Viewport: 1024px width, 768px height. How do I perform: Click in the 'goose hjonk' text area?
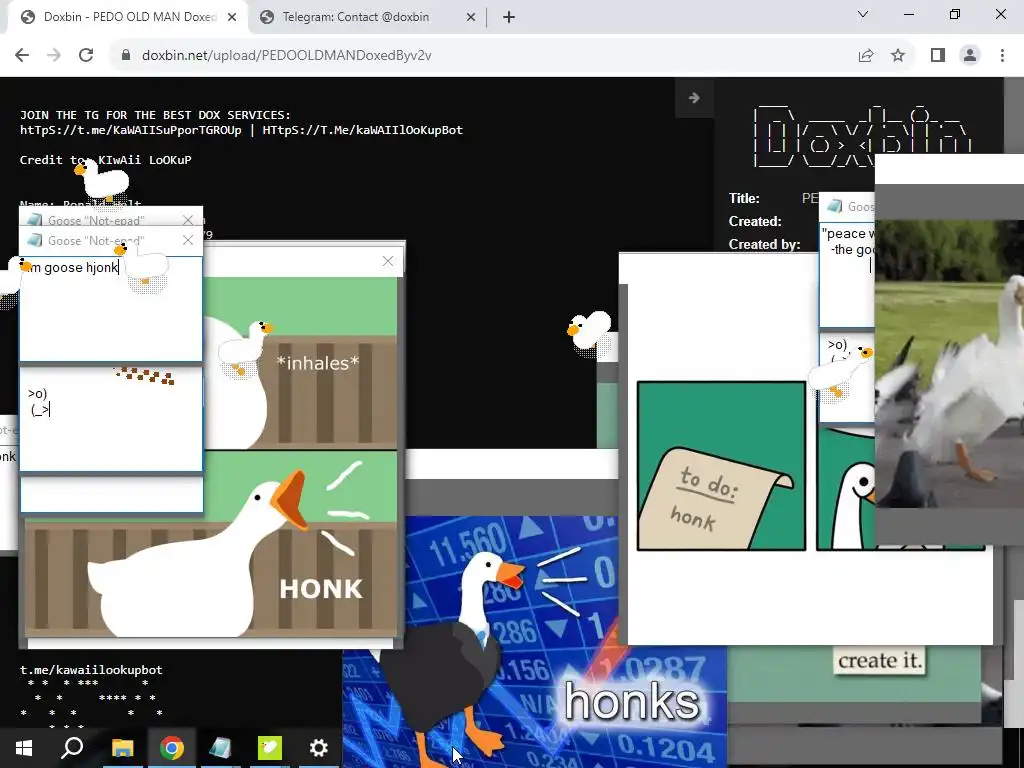[x=111, y=308]
